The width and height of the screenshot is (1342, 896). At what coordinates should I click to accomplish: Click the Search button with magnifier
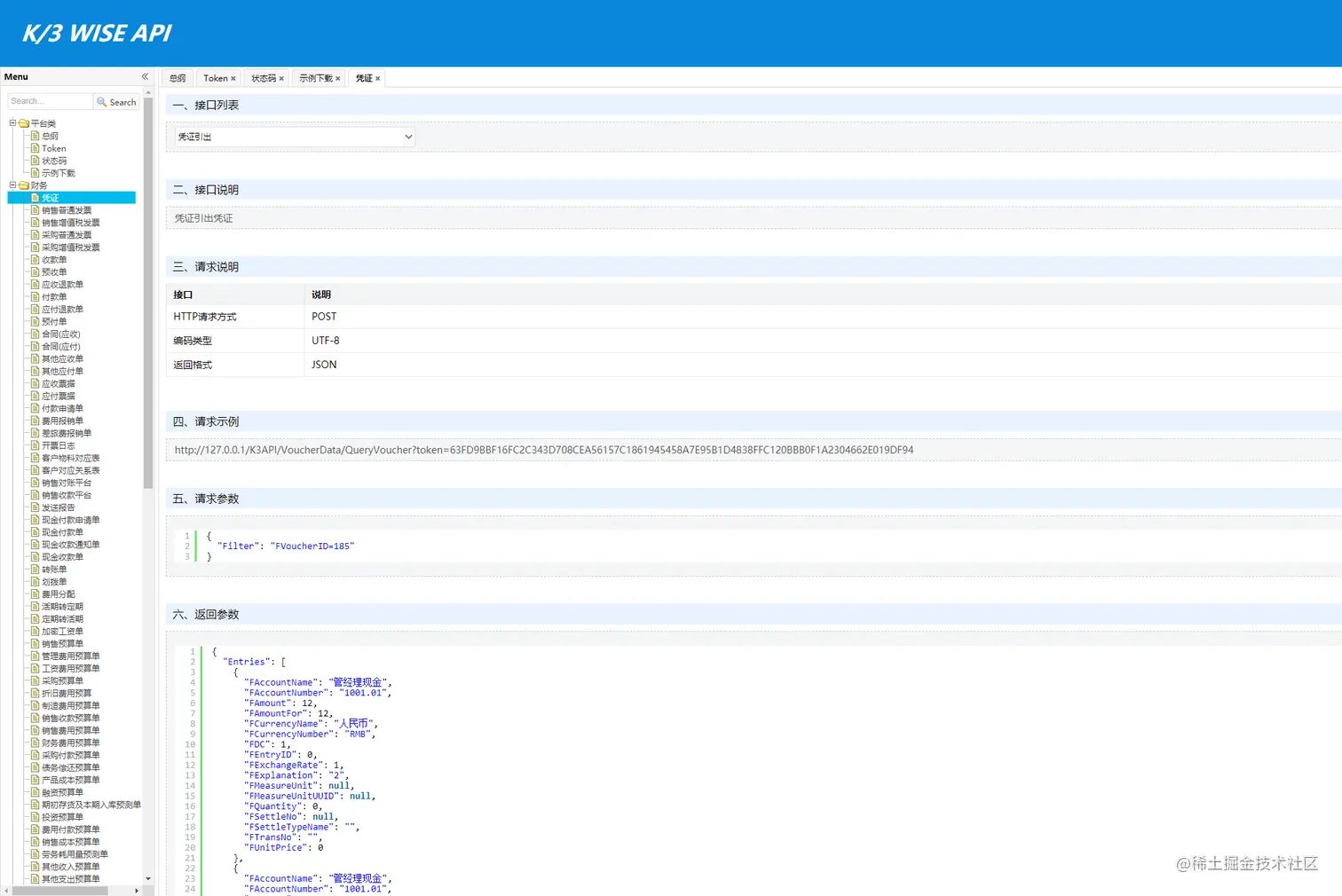pos(116,102)
